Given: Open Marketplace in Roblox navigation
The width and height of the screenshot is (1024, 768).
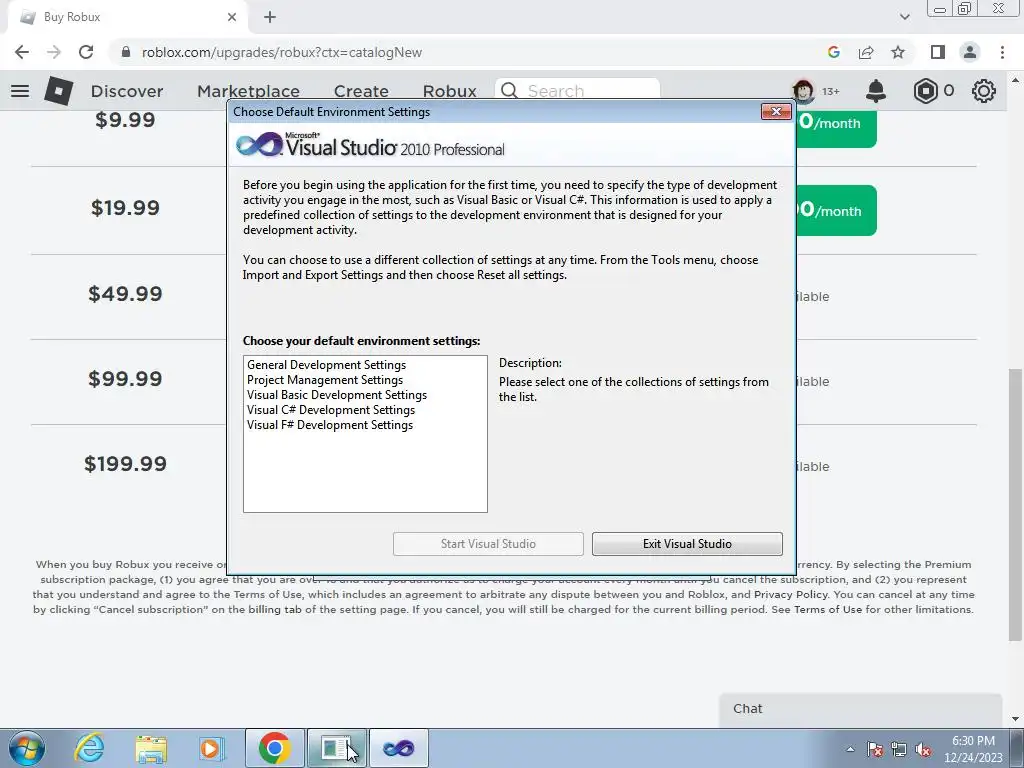Looking at the screenshot, I should (248, 91).
